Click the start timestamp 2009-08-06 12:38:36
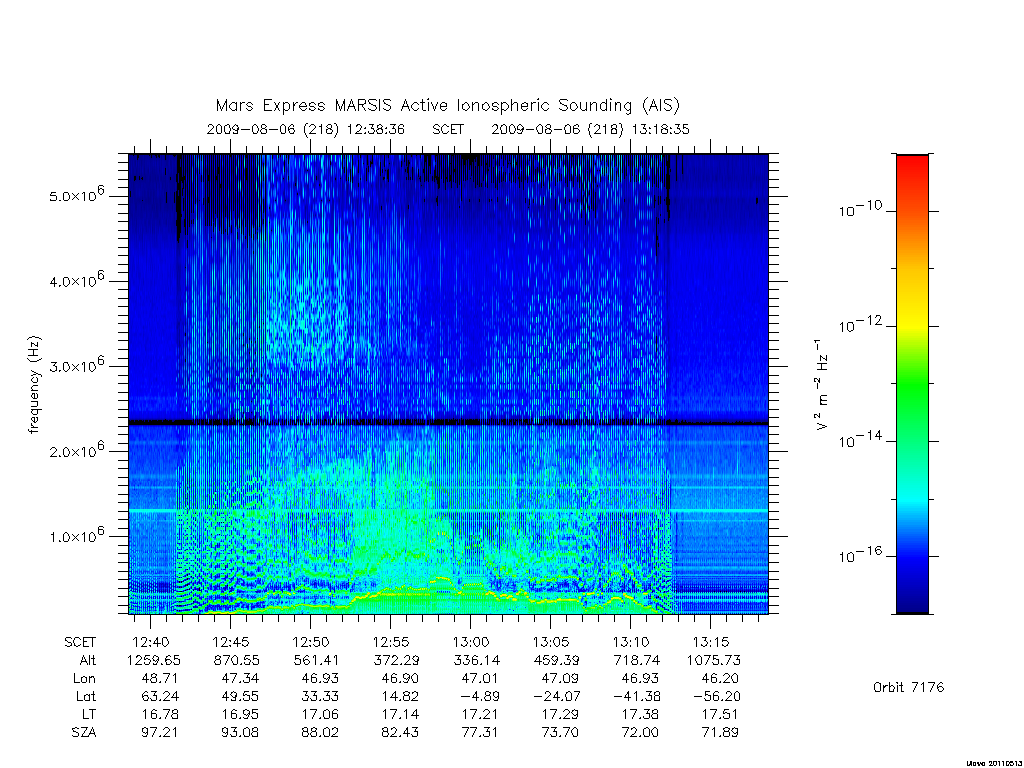1024x768 pixels. (x=306, y=129)
